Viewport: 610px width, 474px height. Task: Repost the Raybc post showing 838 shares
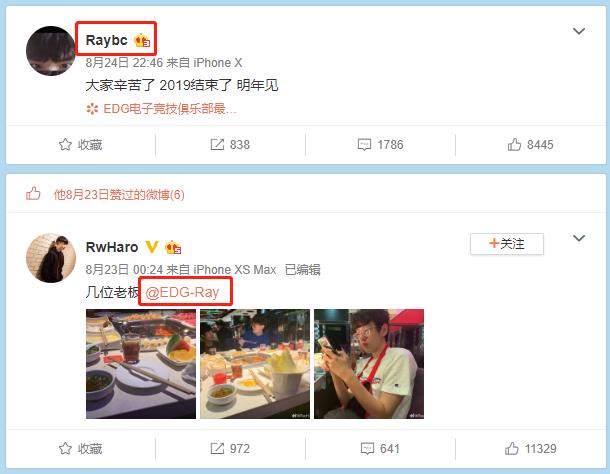(x=230, y=145)
